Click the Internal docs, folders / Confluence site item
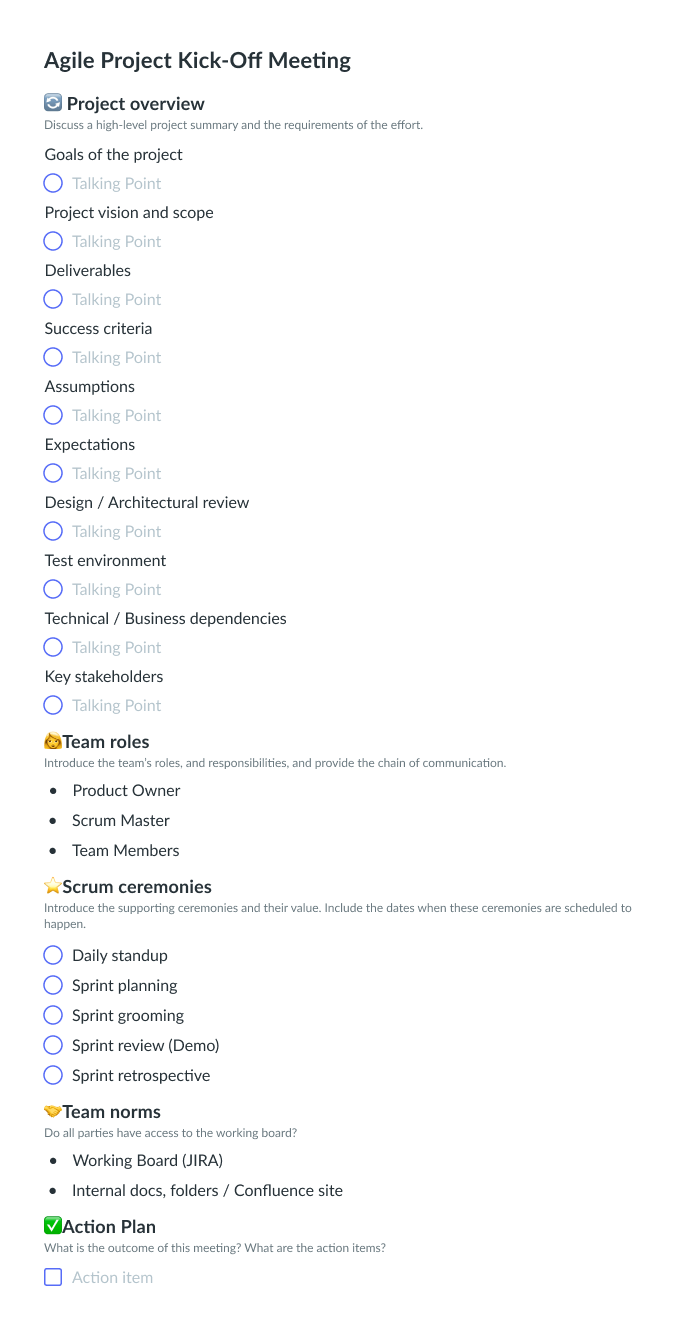Screen dimensions: 684x1333 point(207,1190)
